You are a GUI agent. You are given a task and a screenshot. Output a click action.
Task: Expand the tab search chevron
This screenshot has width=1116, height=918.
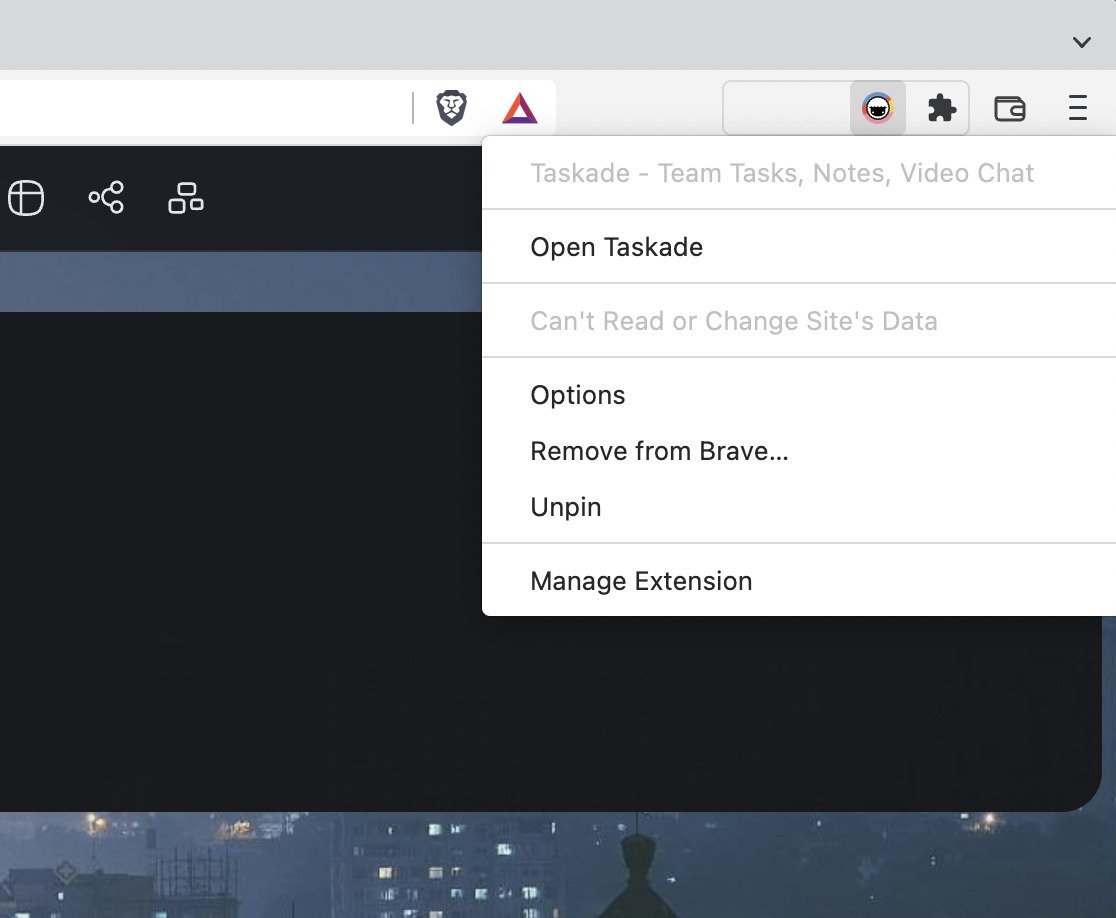1081,42
